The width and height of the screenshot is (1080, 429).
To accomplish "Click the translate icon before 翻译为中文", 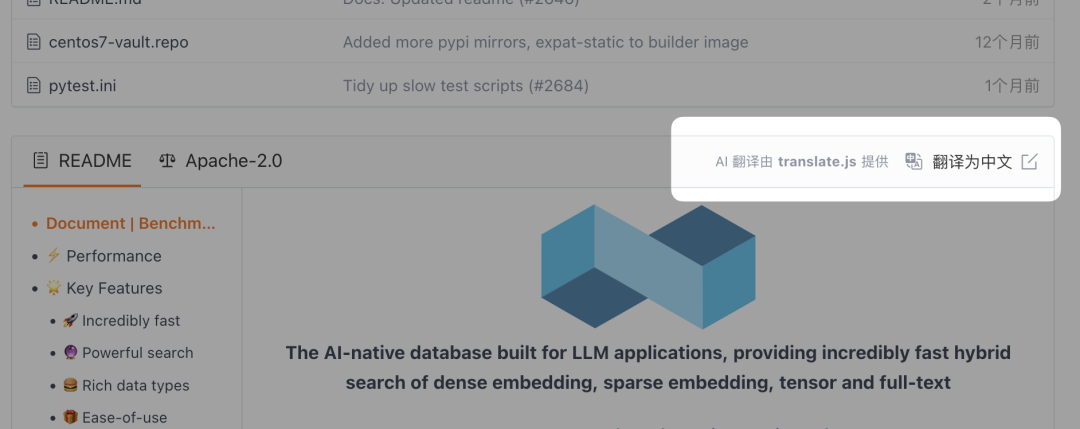I will point(913,162).
